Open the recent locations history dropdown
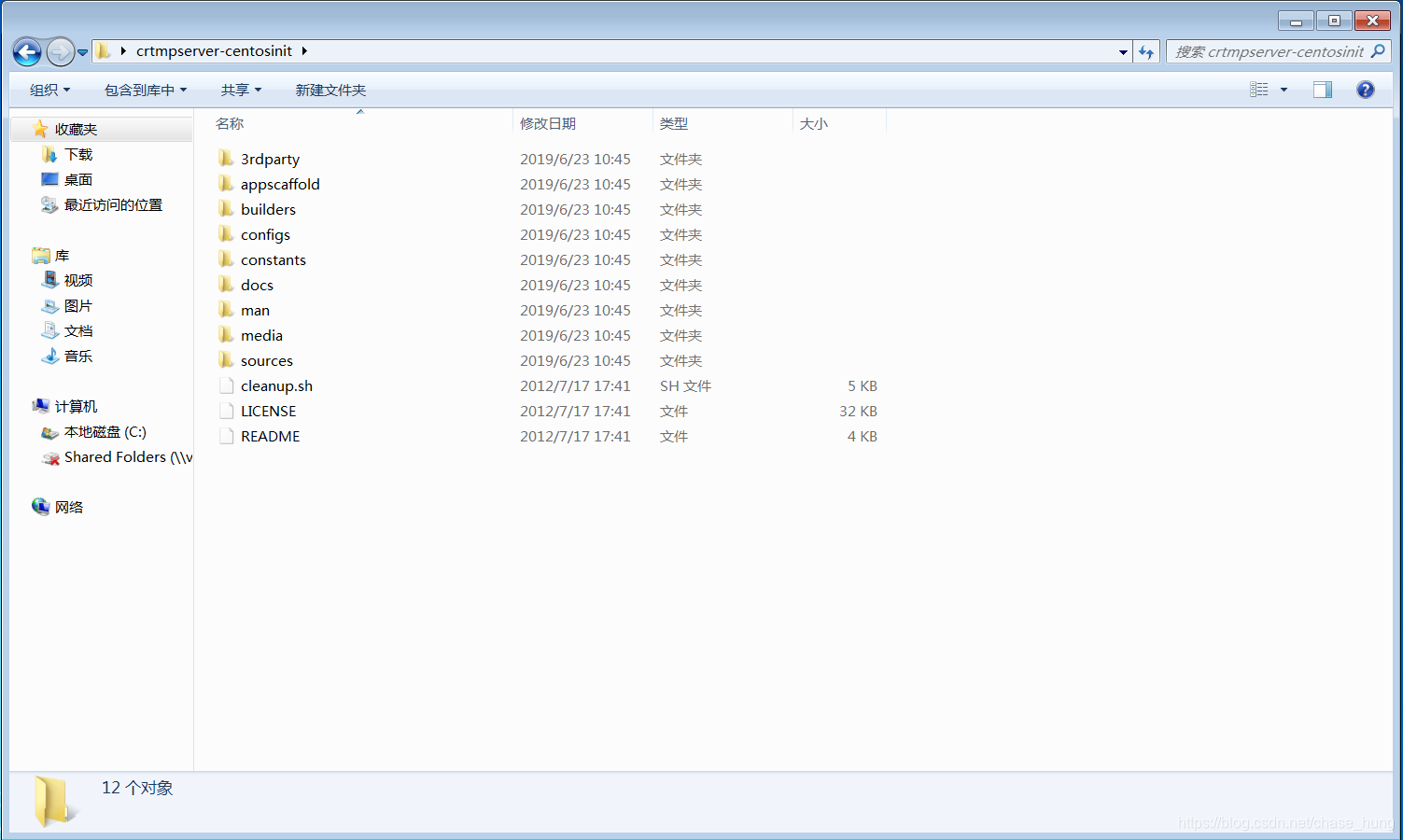 [82, 52]
